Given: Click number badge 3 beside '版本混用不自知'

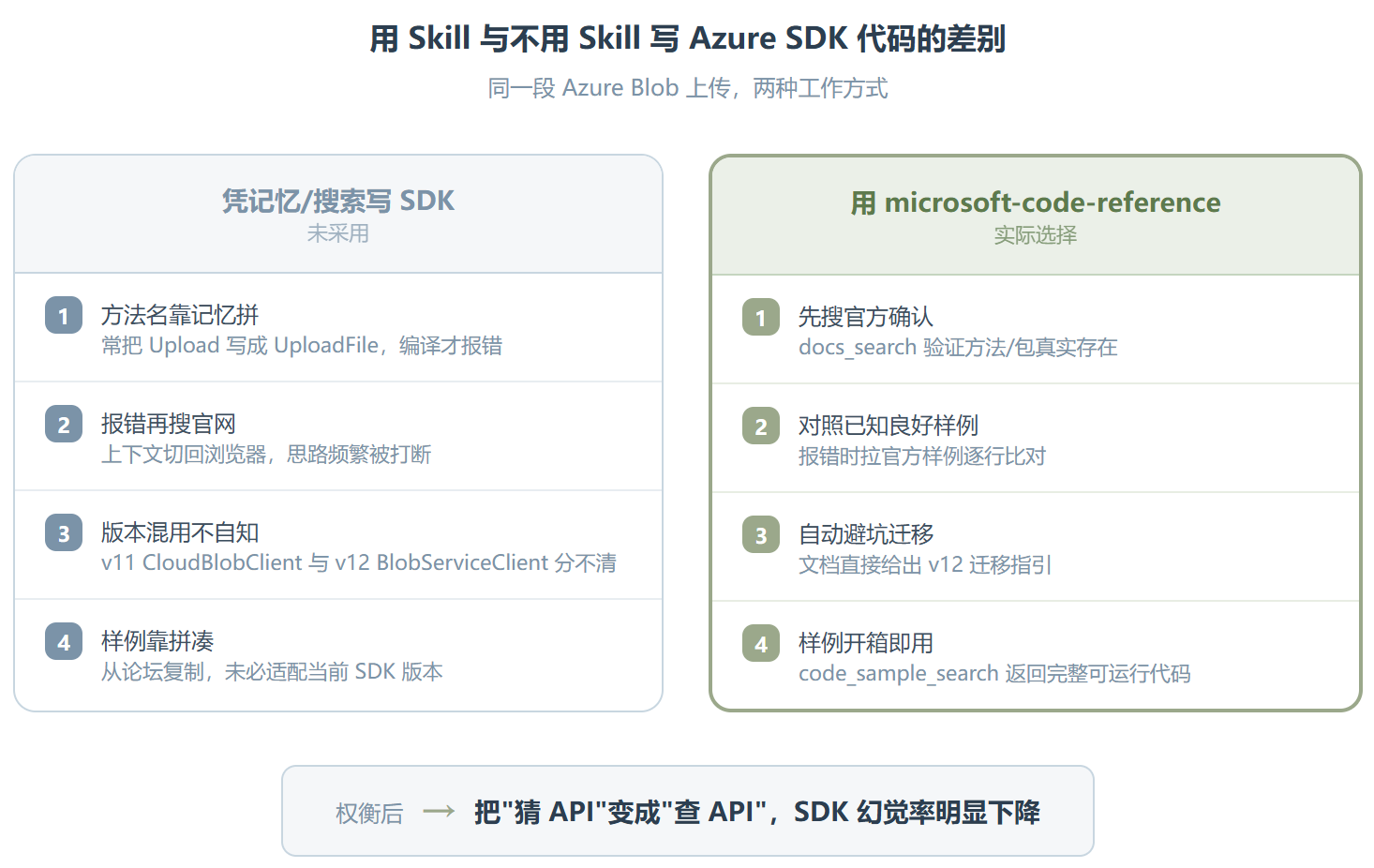Looking at the screenshot, I should [x=64, y=533].
